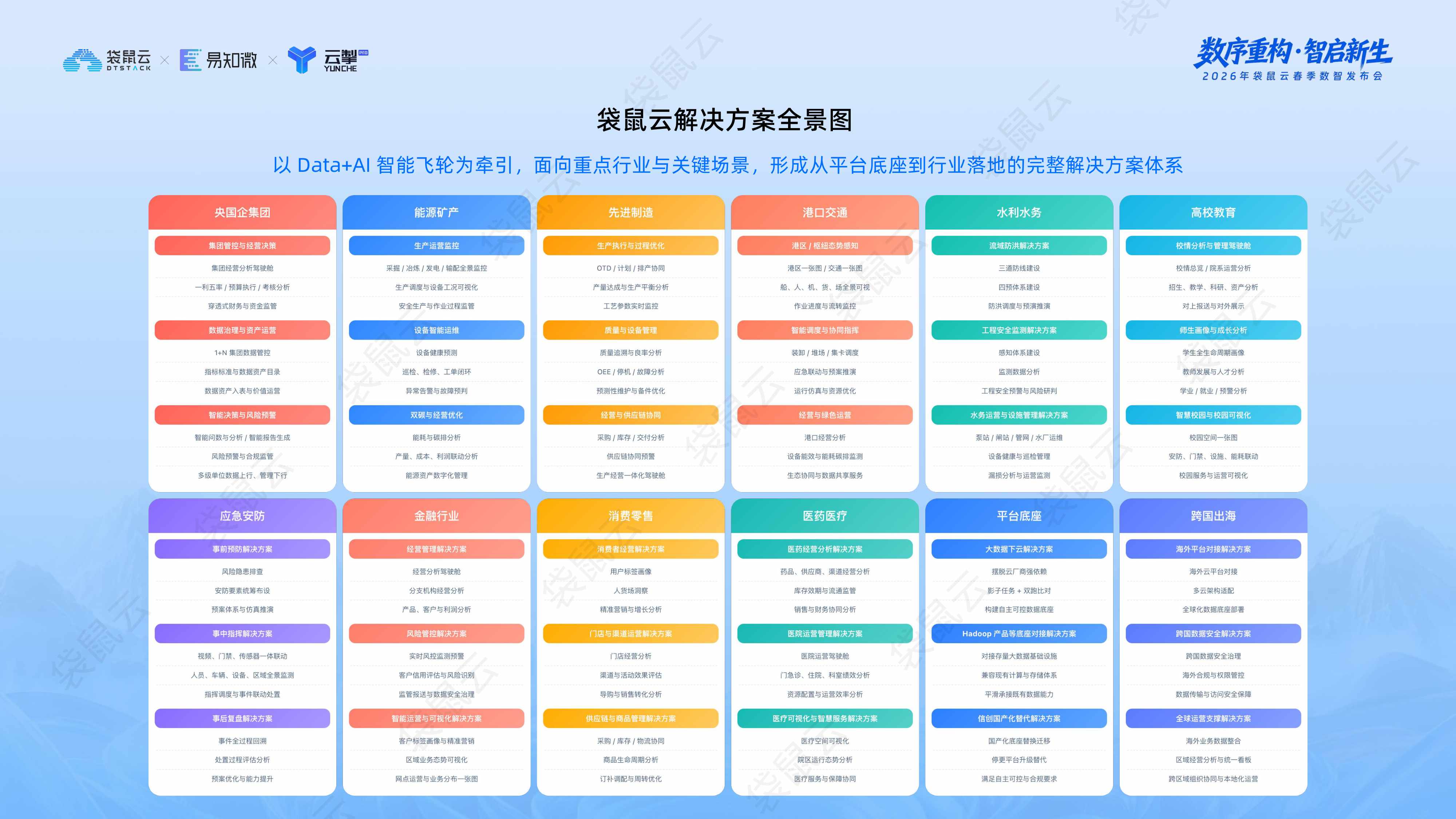Select the 消费零售 industry header
The width and height of the screenshot is (1456, 819).
tap(631, 516)
